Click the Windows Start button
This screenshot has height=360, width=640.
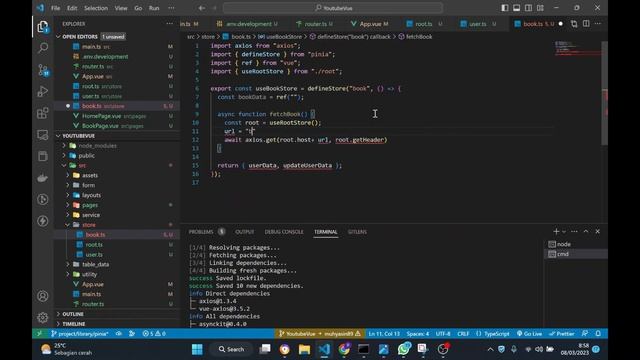[197, 349]
